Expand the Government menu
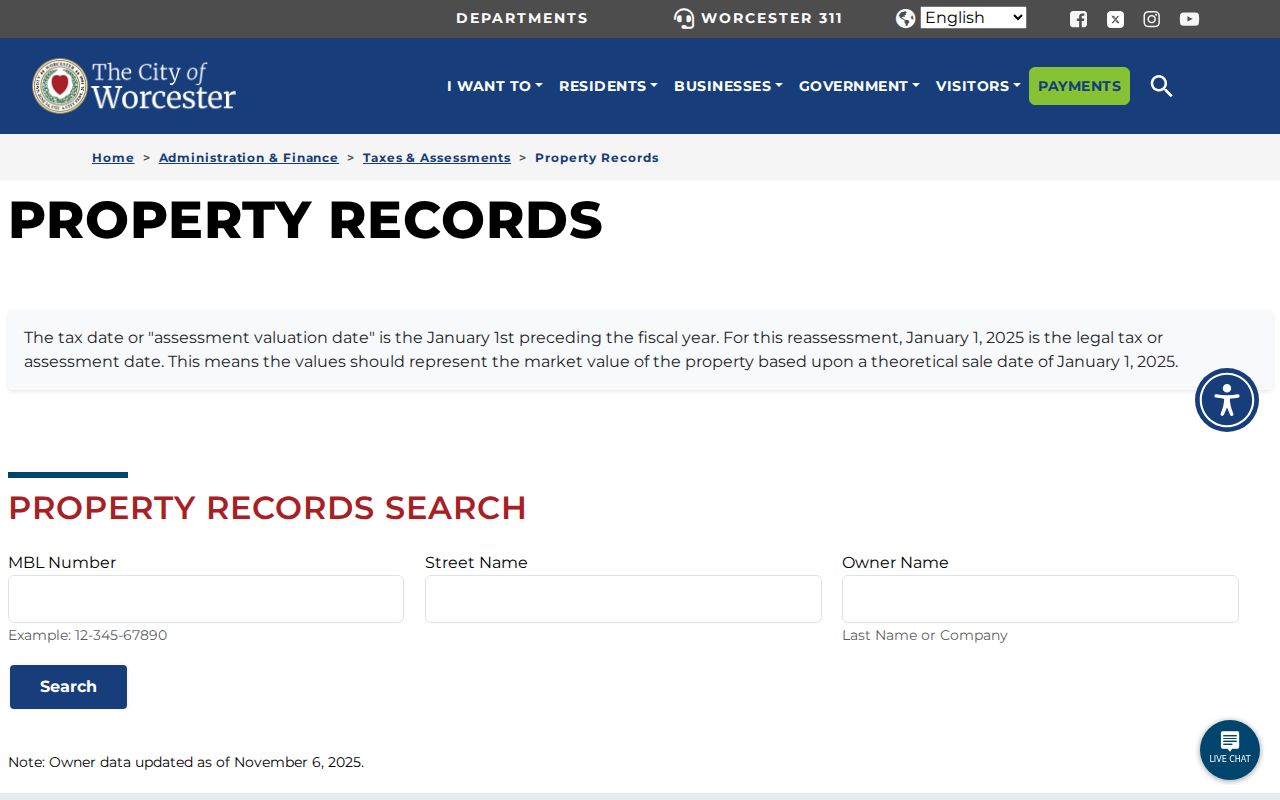Viewport: 1280px width, 800px height. coord(859,86)
